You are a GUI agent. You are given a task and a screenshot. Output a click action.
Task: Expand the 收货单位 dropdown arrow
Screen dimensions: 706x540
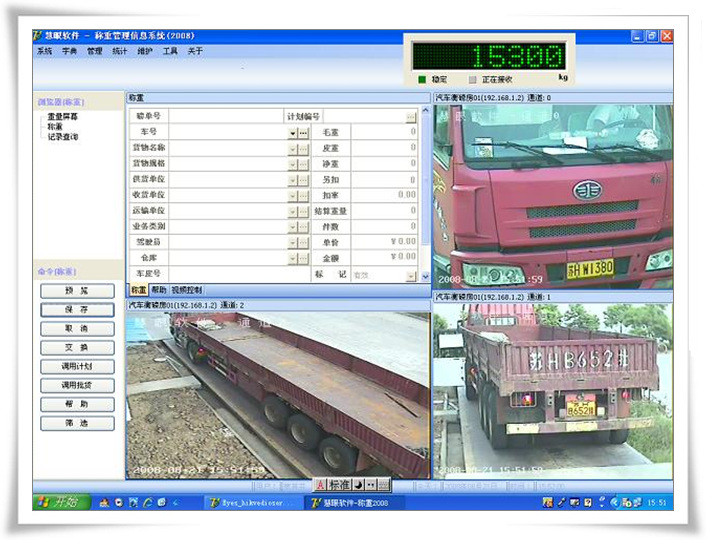(293, 196)
